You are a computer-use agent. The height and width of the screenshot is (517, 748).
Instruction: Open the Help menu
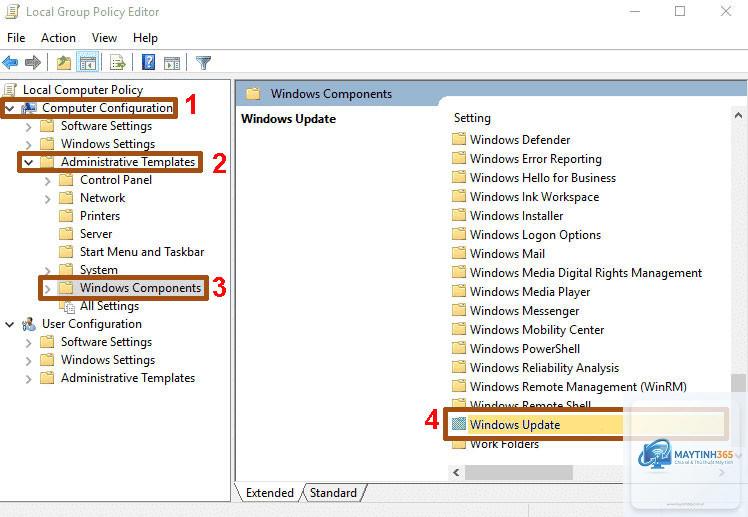(145, 38)
